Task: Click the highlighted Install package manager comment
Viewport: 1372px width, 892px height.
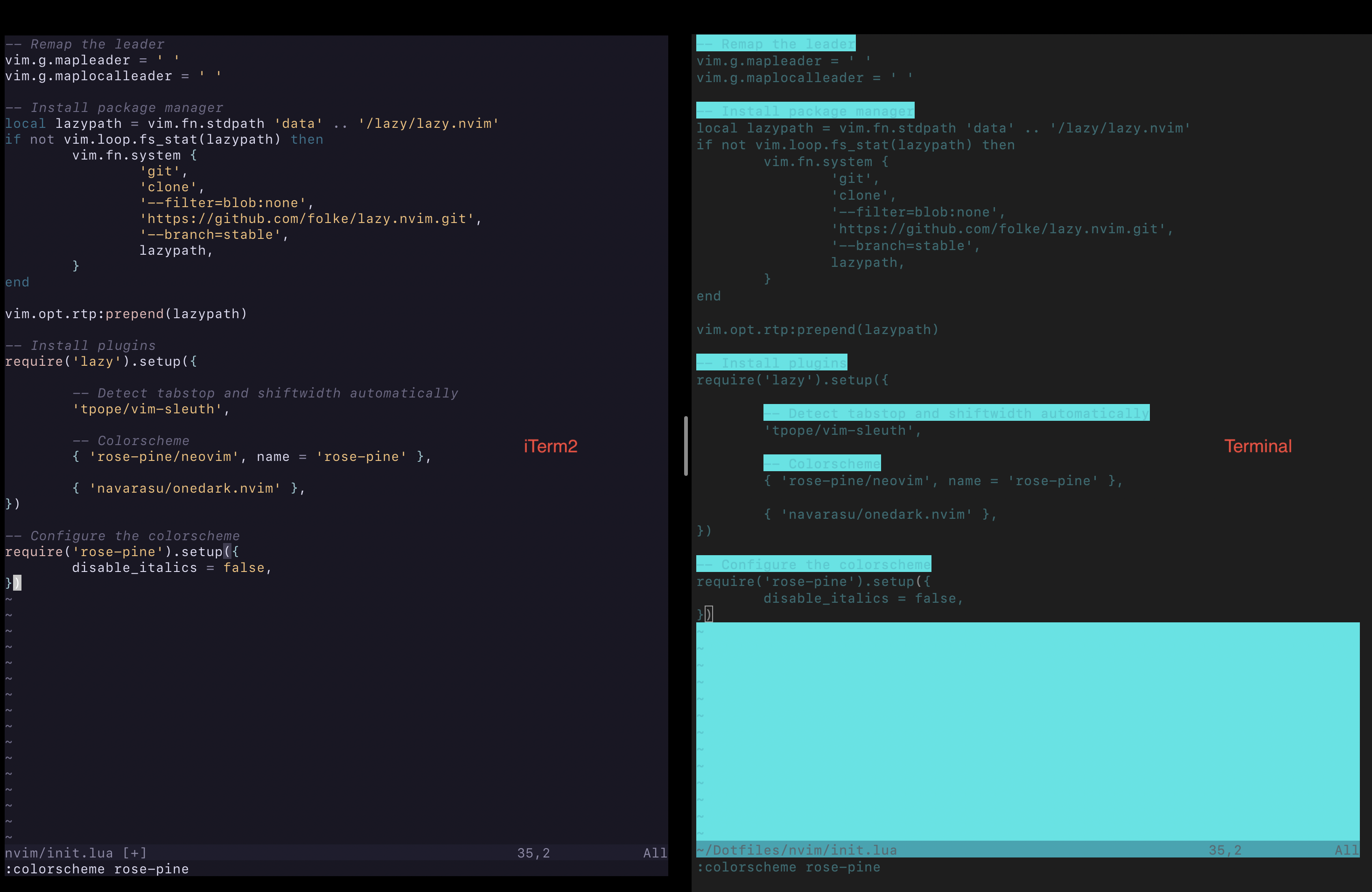Action: coord(805,110)
